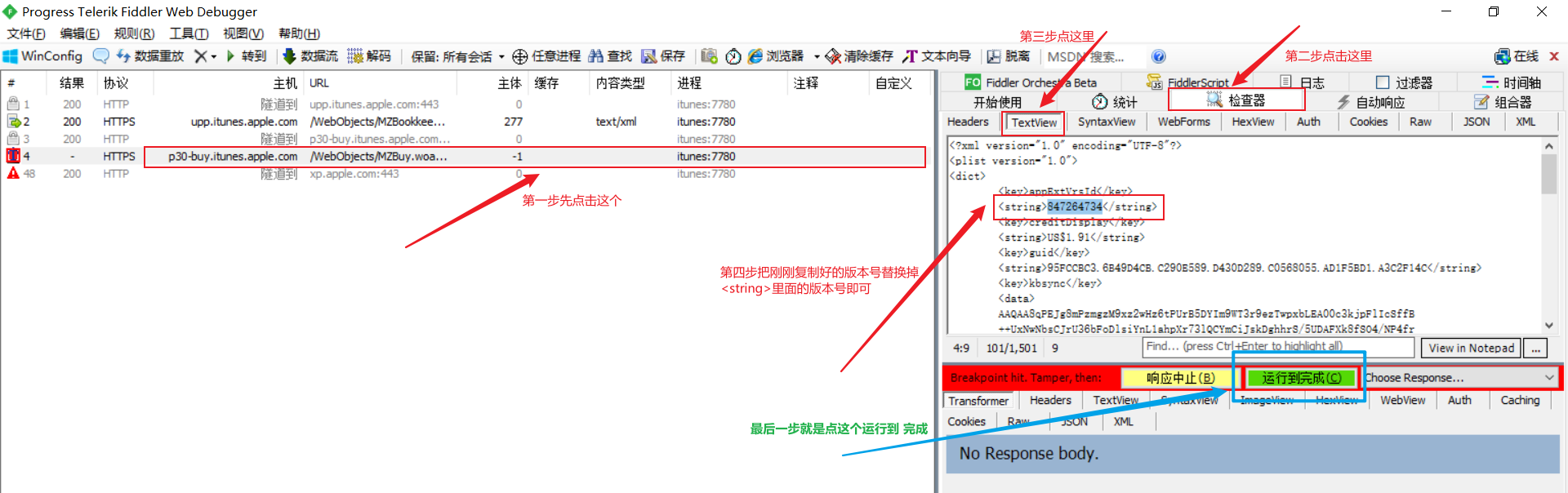Viewport: 1568px width, 493px height.
Task: Click the ellipsis button beside View in Notepad
Action: tap(1535, 348)
